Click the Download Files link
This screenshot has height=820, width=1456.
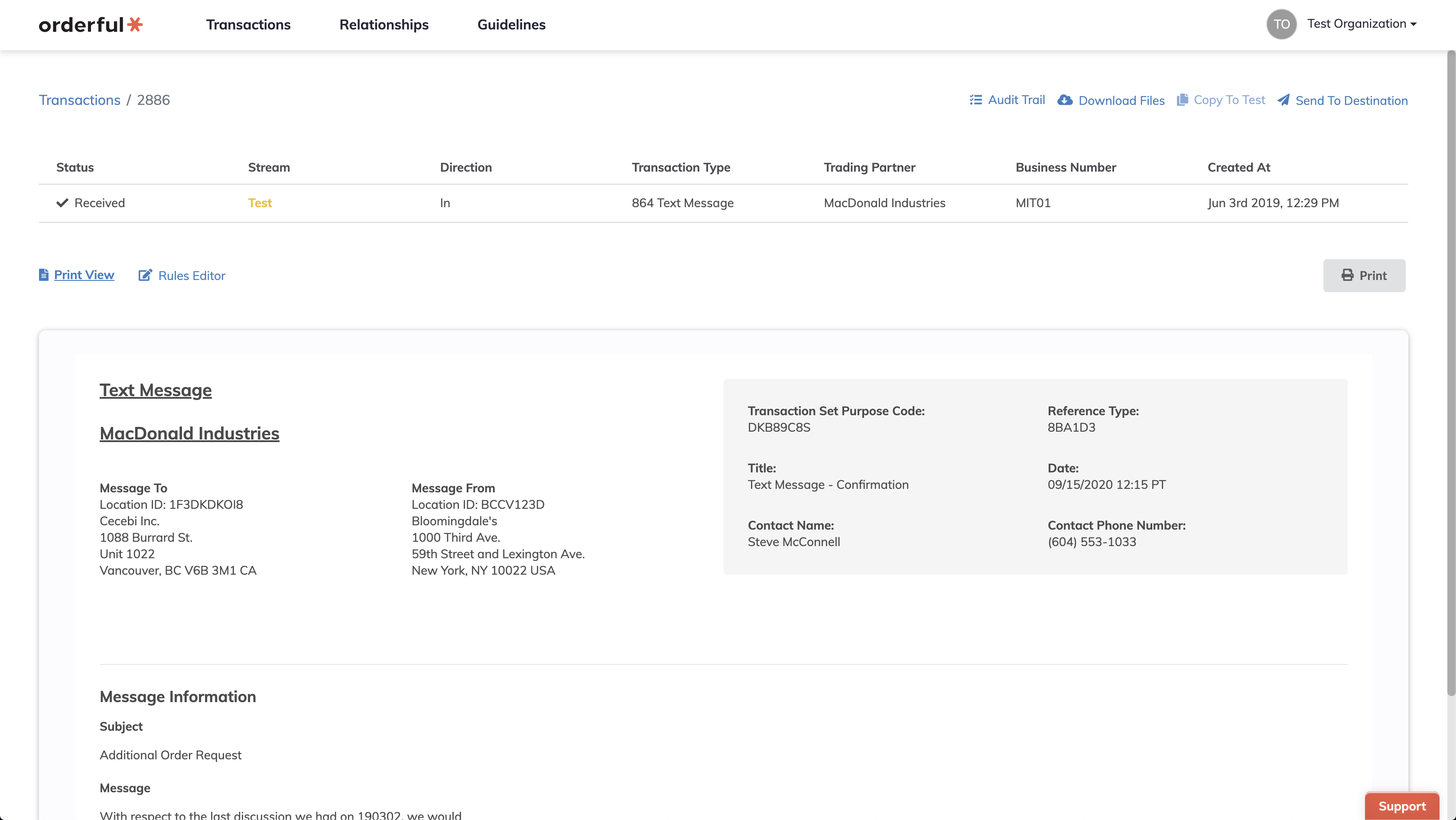[1121, 101]
